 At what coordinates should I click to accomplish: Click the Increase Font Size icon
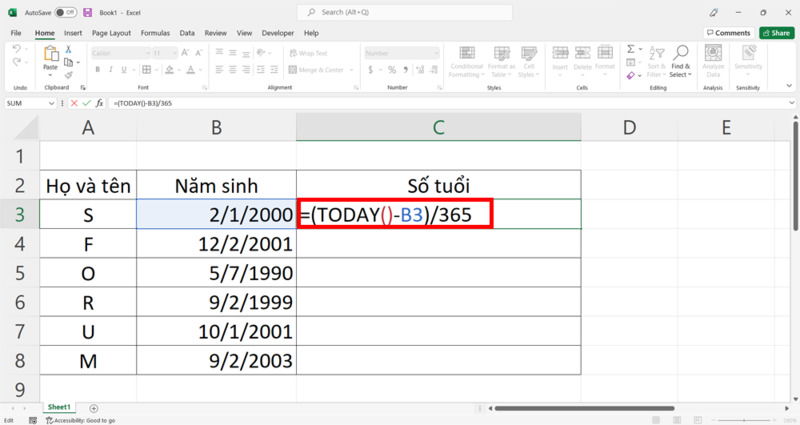[x=185, y=53]
